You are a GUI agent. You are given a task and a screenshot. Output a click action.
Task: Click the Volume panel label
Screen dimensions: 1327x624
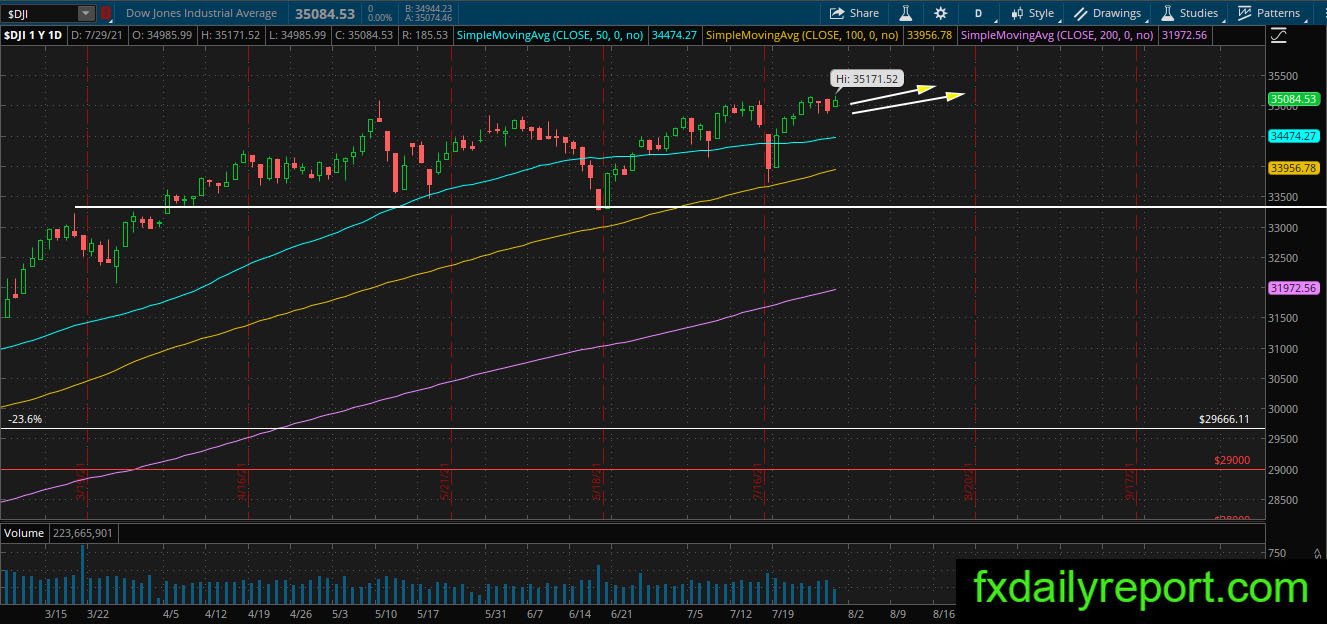point(24,533)
